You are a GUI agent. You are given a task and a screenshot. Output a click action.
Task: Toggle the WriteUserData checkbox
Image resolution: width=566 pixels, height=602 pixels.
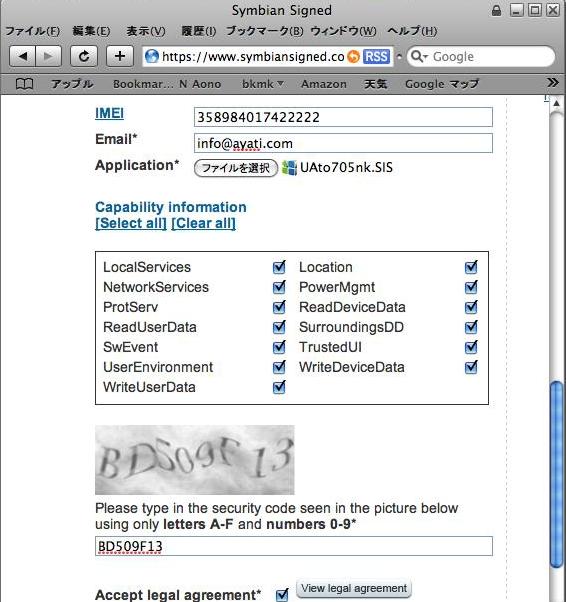pyautogui.click(x=279, y=387)
